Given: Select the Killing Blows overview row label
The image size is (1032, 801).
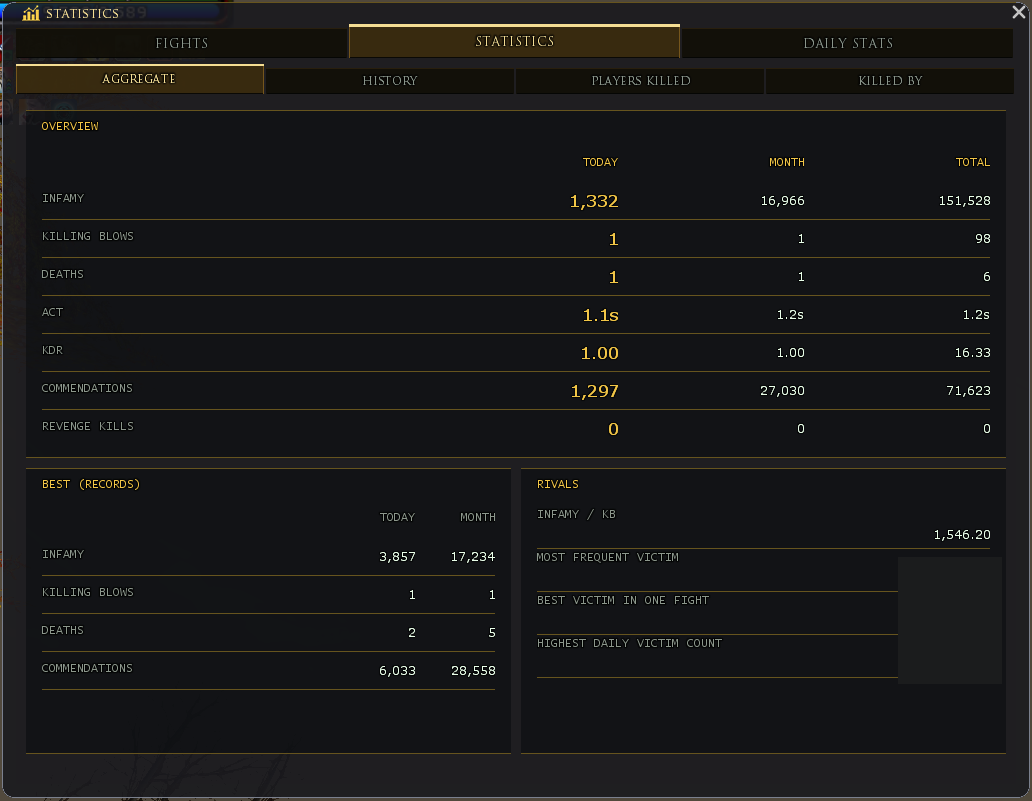Looking at the screenshot, I should (x=88, y=236).
